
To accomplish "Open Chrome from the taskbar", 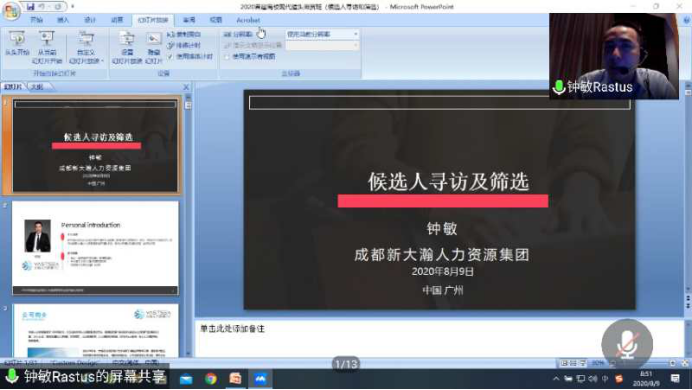I will (211, 379).
